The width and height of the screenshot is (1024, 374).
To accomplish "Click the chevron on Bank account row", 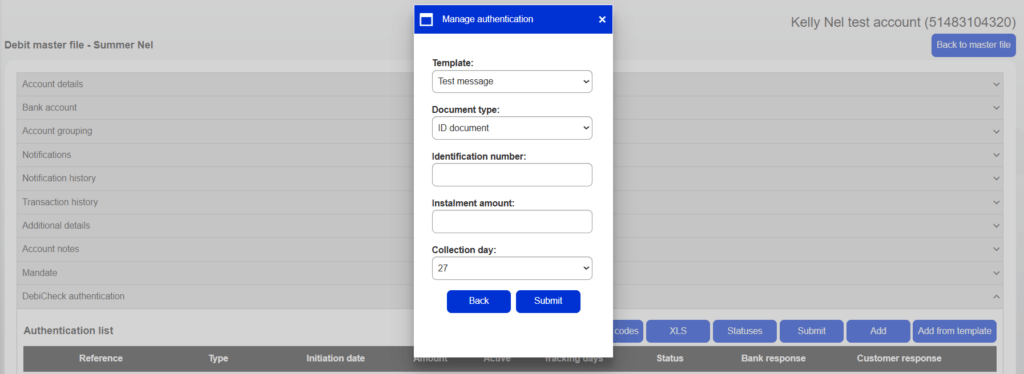I will (x=996, y=108).
